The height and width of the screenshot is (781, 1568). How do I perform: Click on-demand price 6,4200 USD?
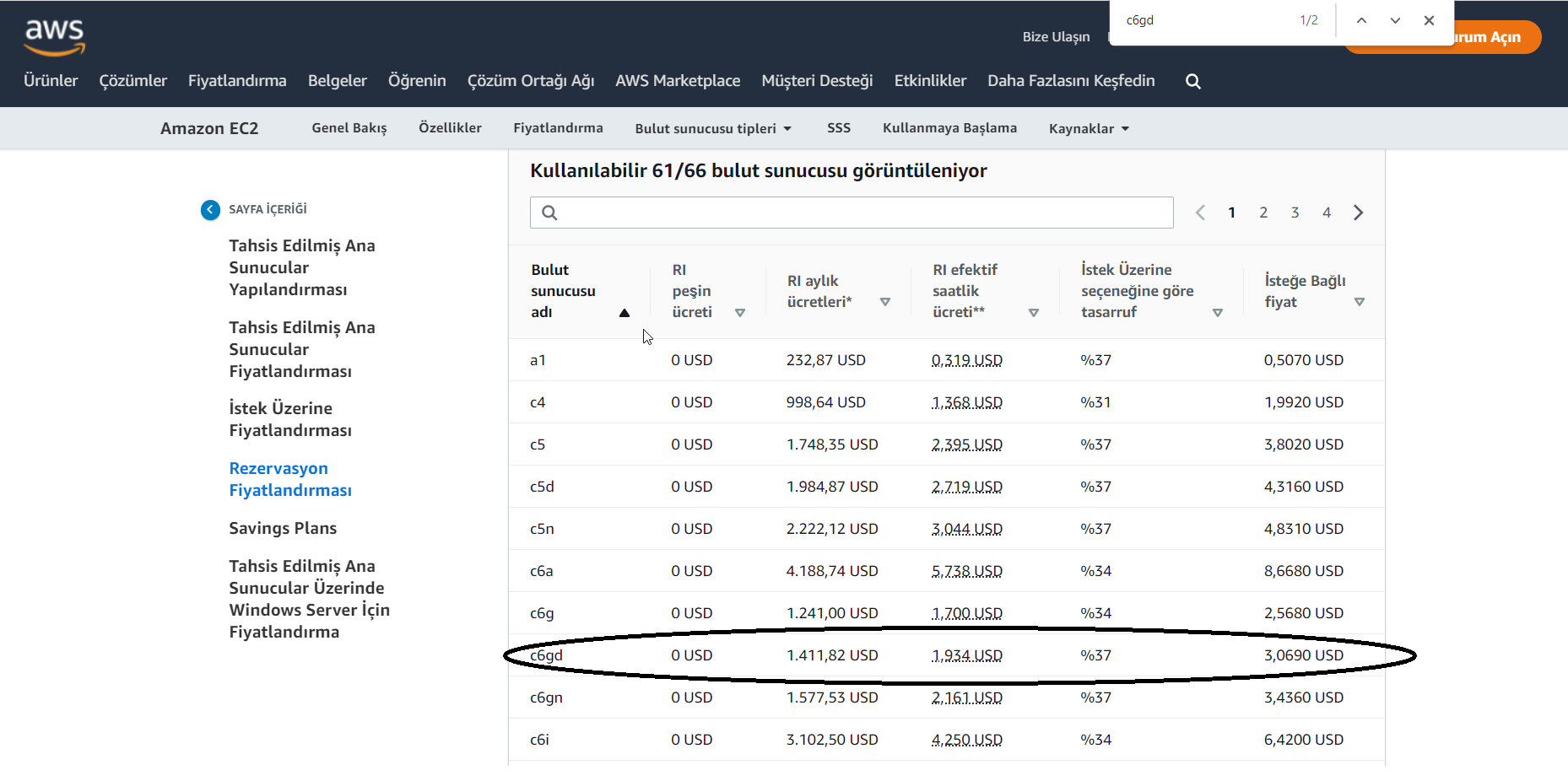click(1304, 740)
